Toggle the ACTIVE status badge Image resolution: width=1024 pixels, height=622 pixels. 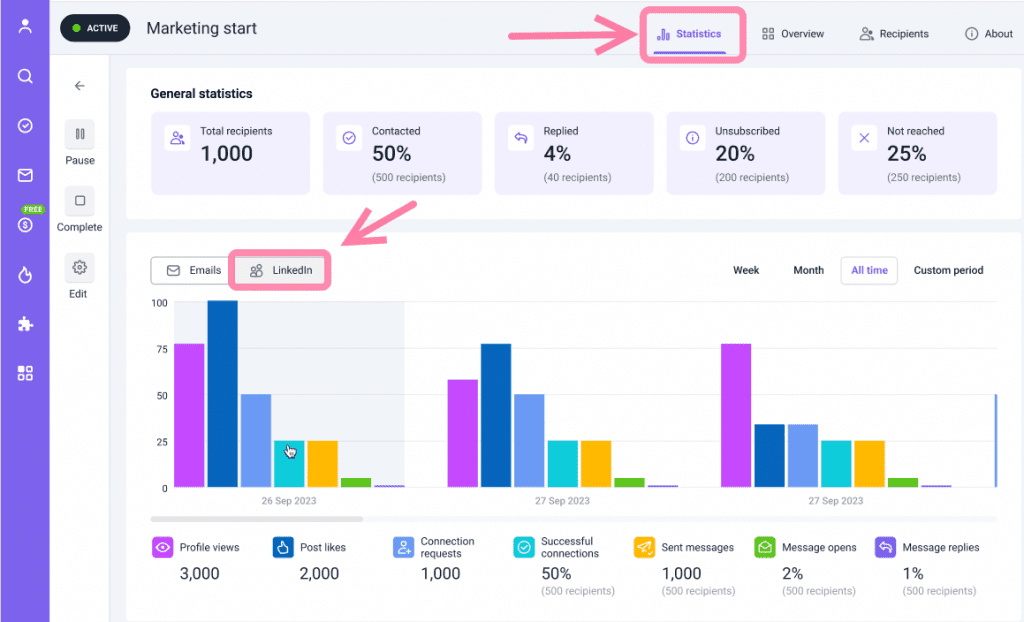click(95, 28)
